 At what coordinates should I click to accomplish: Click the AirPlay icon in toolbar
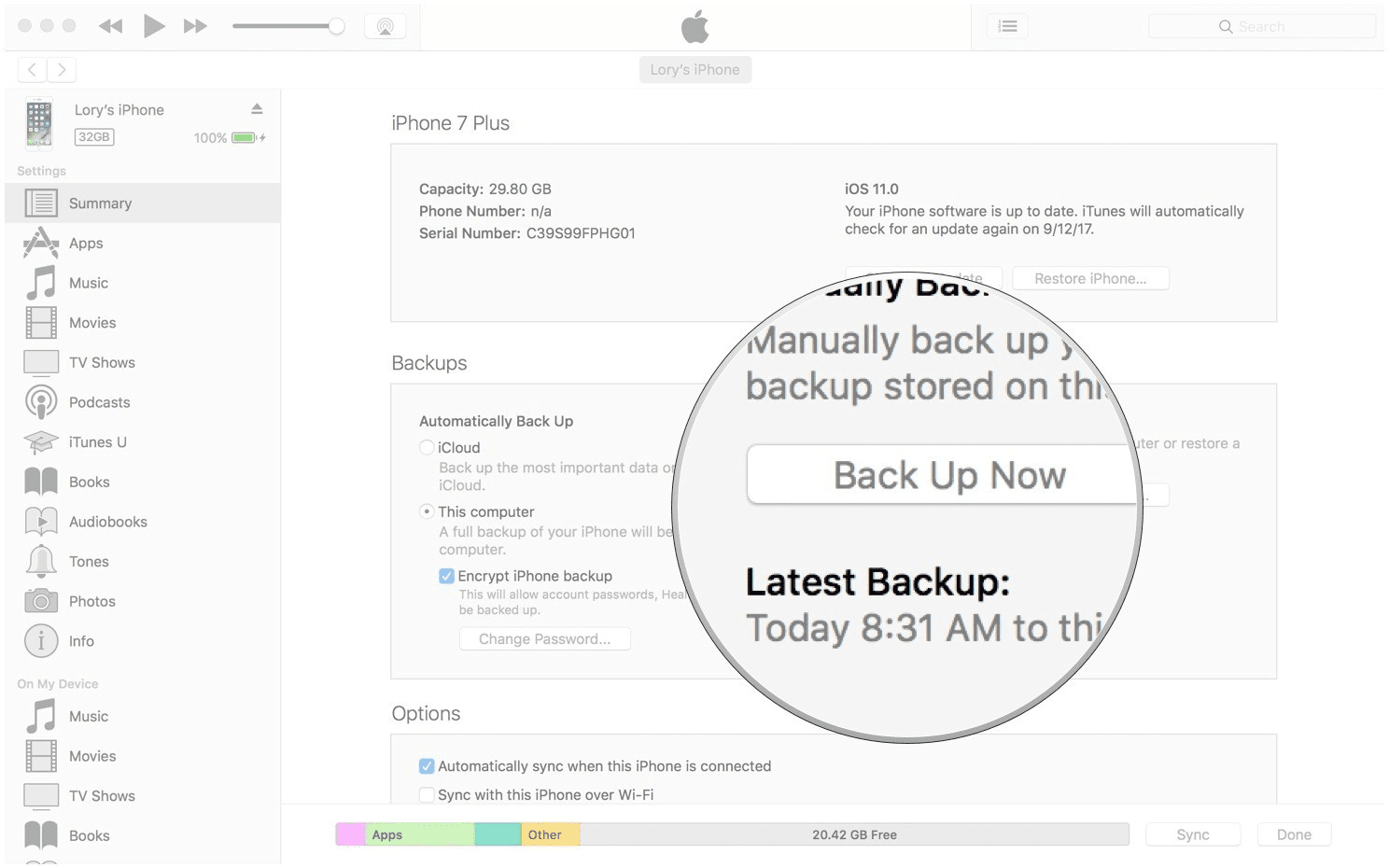coord(385,26)
